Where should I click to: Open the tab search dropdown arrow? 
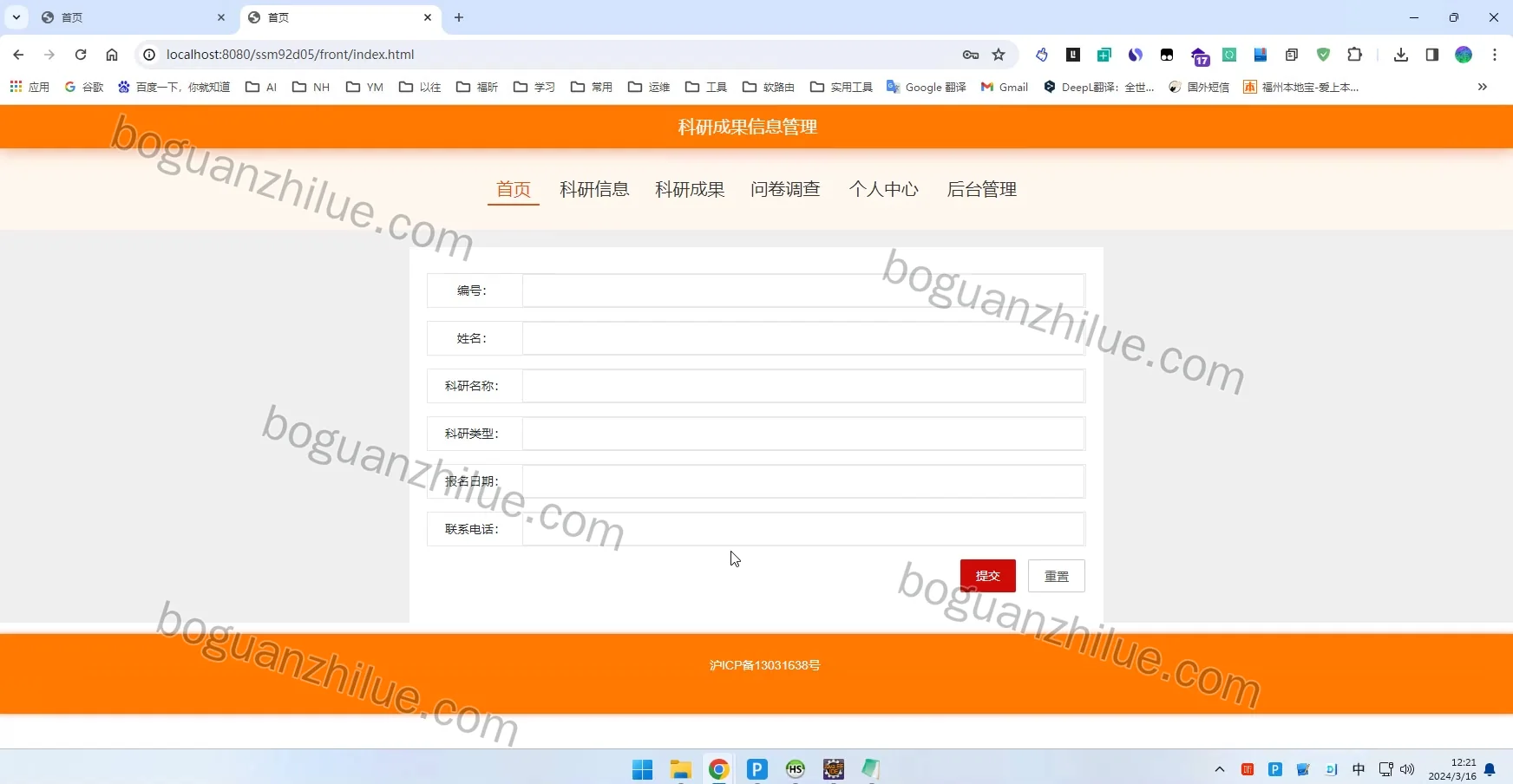point(16,17)
